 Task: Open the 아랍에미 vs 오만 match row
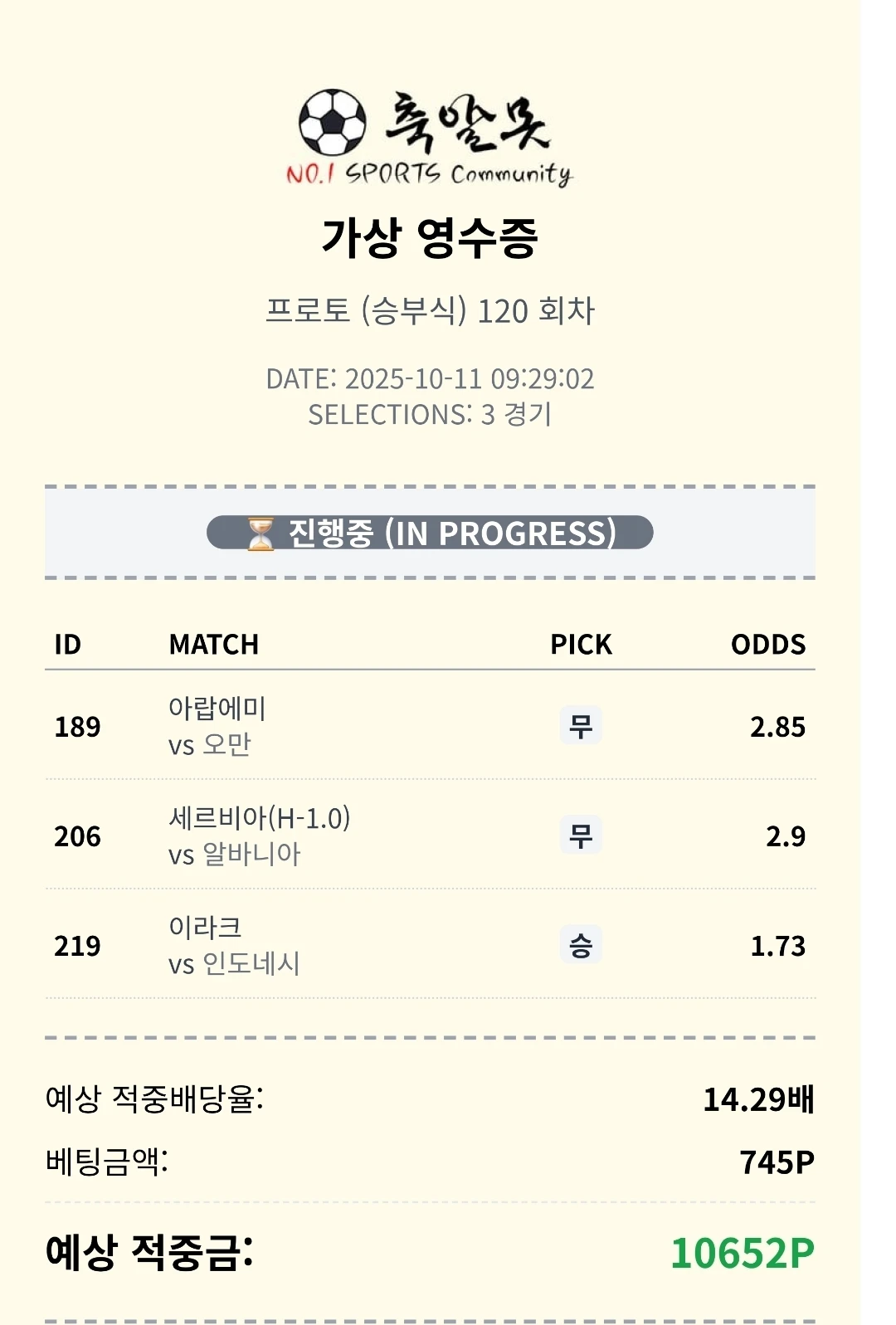click(217, 726)
